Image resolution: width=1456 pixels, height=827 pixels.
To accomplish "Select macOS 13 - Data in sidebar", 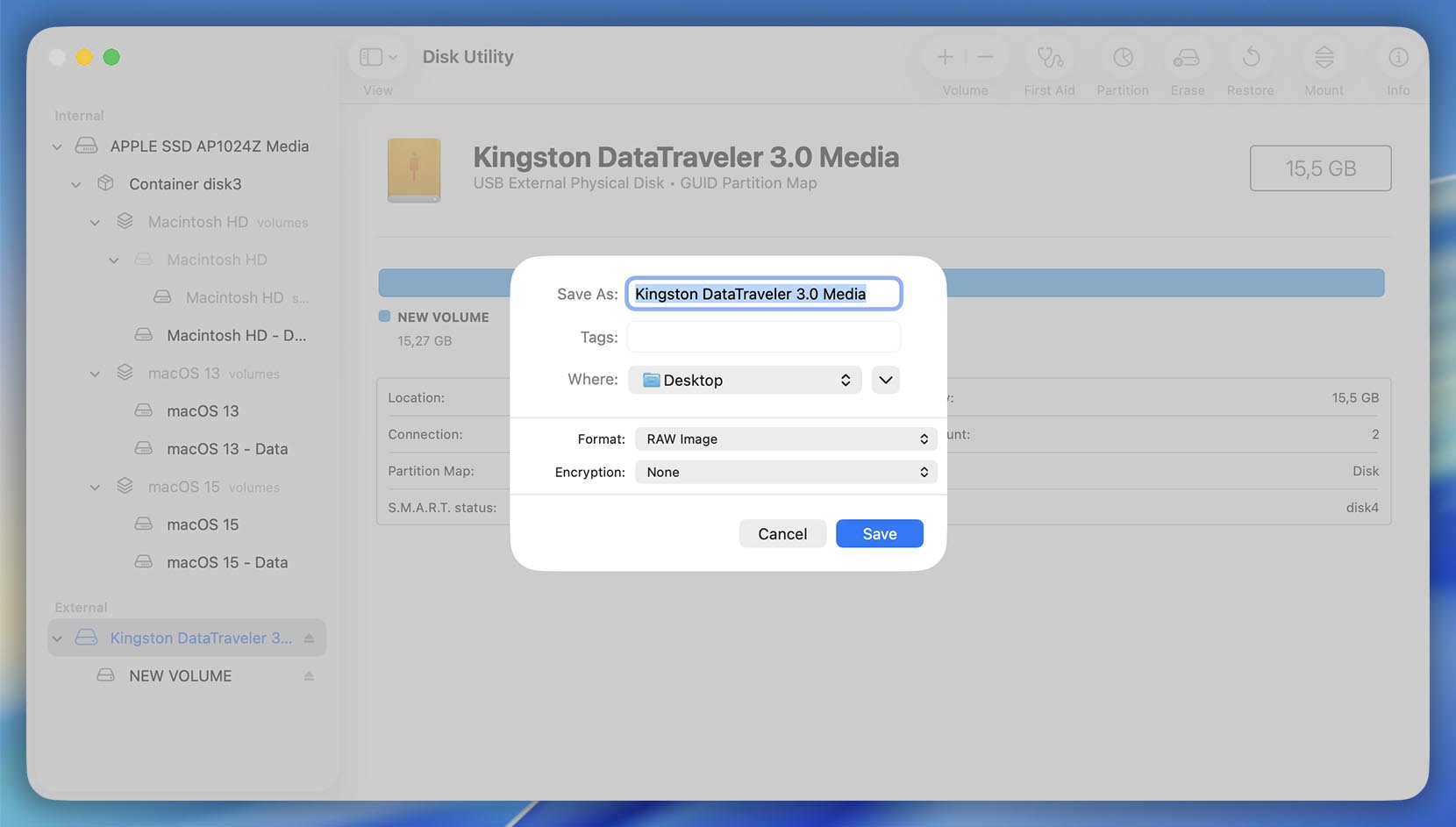I will tap(227, 448).
